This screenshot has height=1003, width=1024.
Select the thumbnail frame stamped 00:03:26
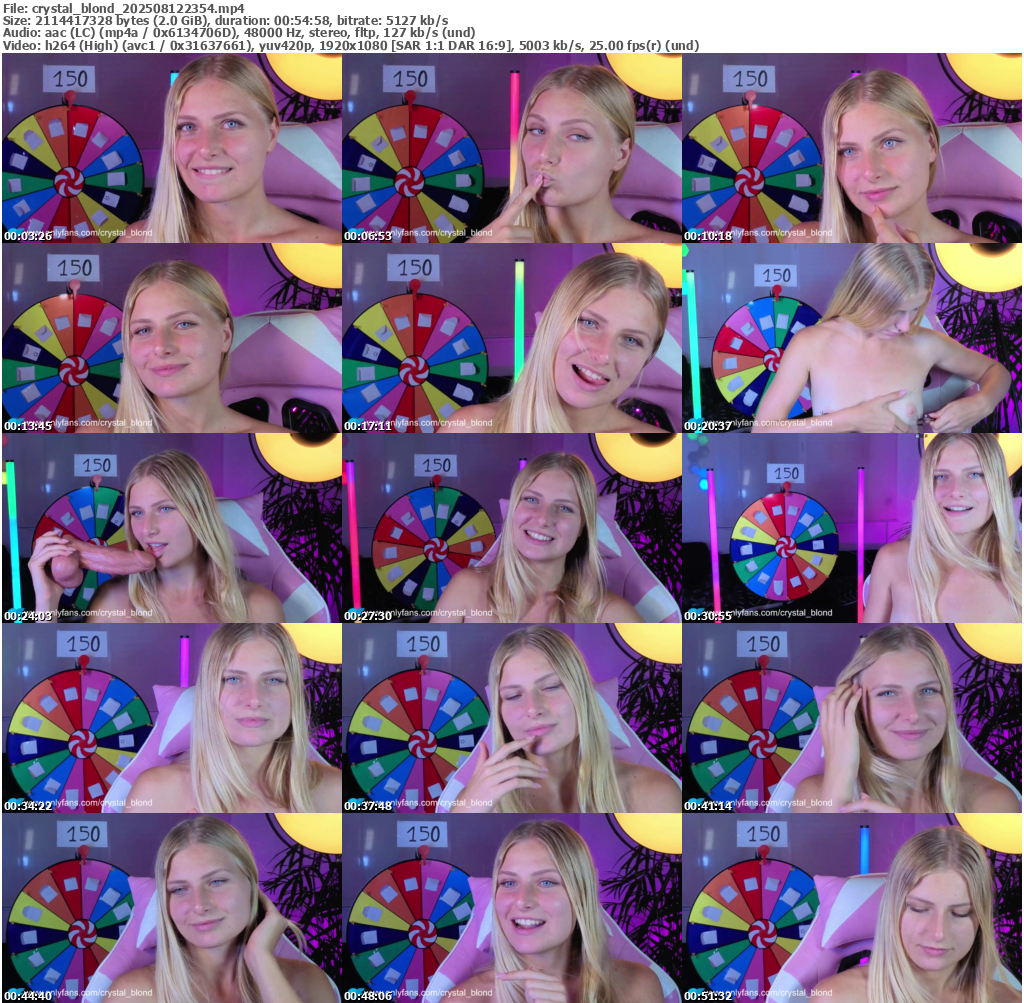click(x=172, y=148)
